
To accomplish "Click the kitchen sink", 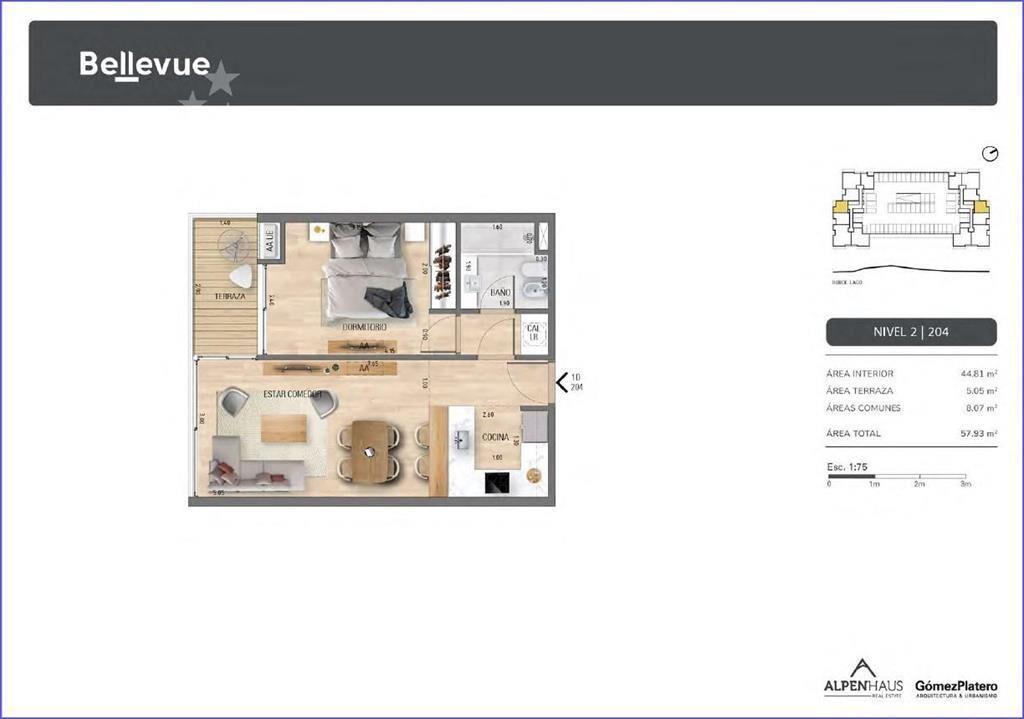I will [460, 439].
